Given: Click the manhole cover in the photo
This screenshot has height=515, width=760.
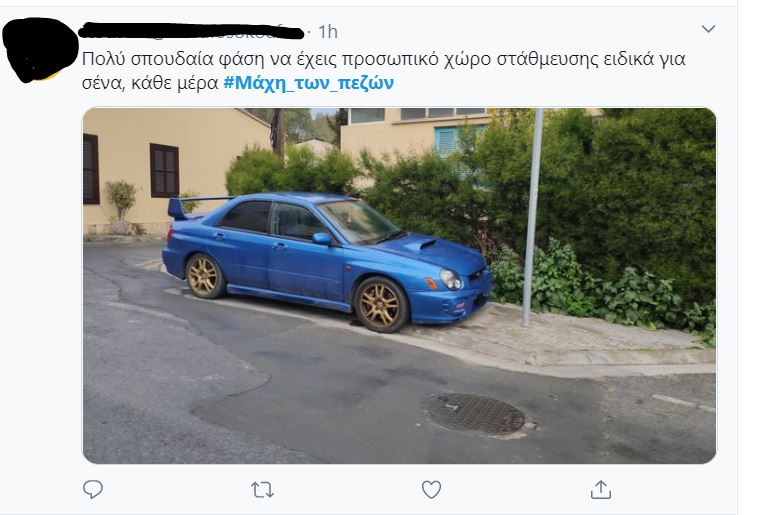Looking at the screenshot, I should tap(475, 414).
